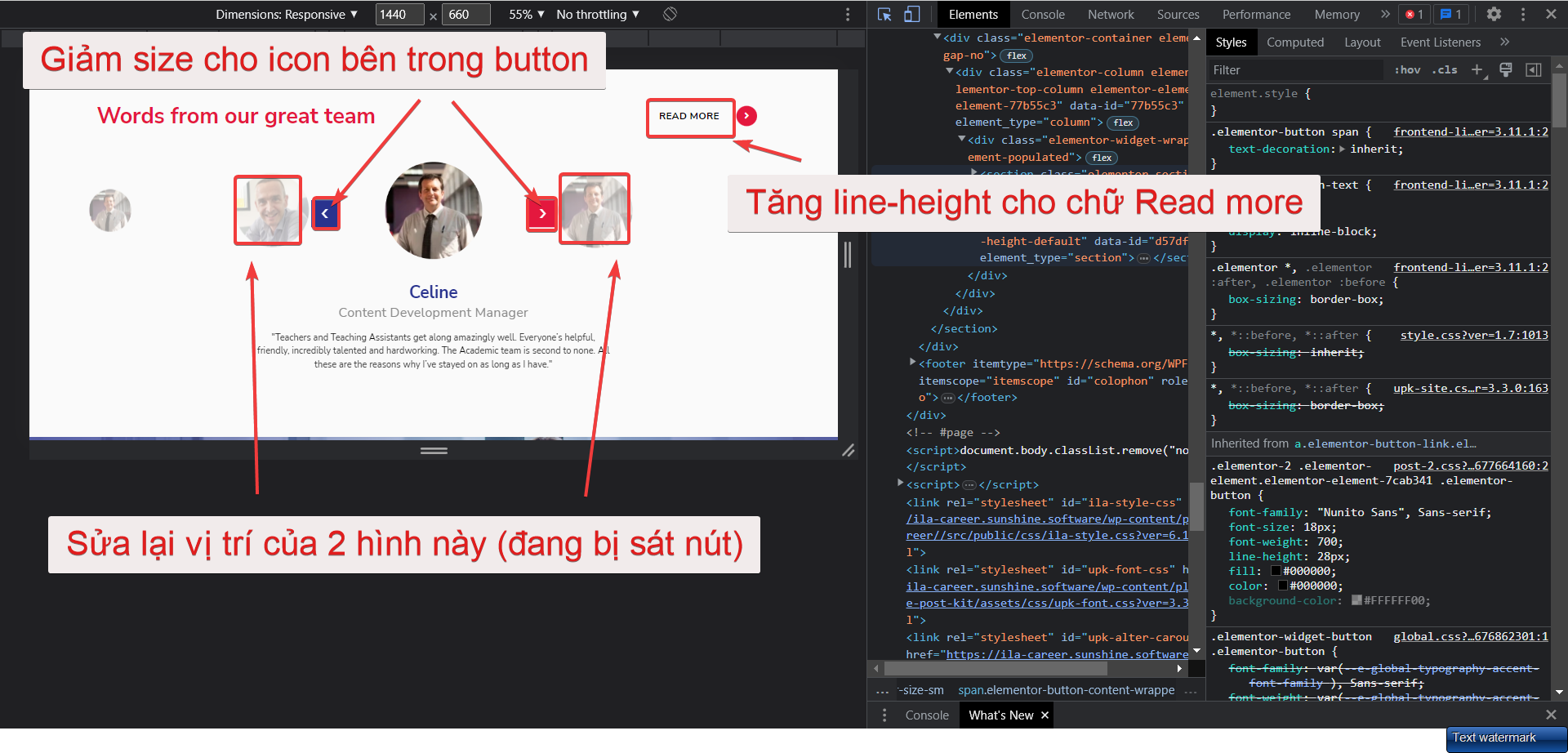
Task: Show more sidebar tabs after Event Listeners
Action: 1505,42
